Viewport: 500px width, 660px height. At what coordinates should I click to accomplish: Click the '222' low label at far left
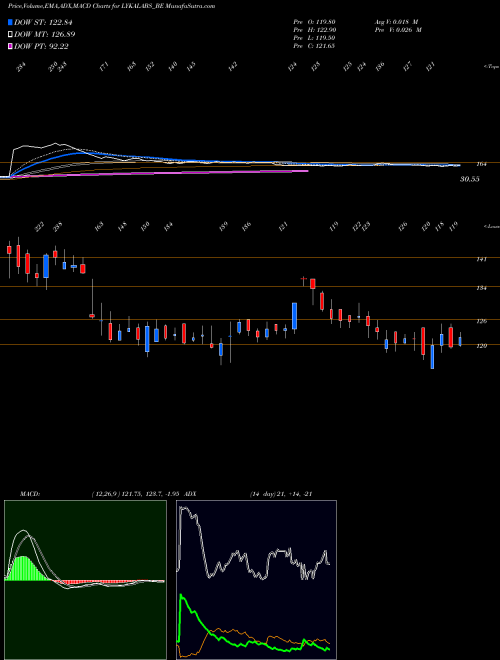39,227
